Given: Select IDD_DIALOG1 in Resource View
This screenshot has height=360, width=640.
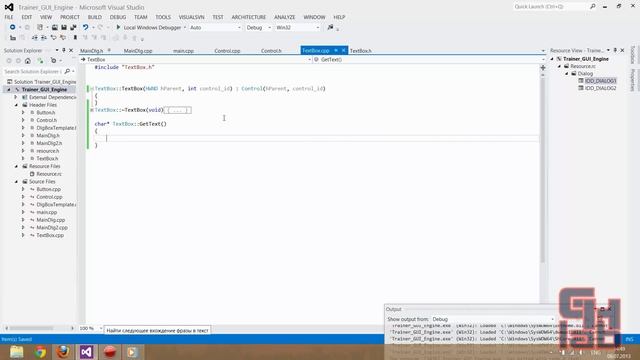Looking at the screenshot, I should [600, 81].
